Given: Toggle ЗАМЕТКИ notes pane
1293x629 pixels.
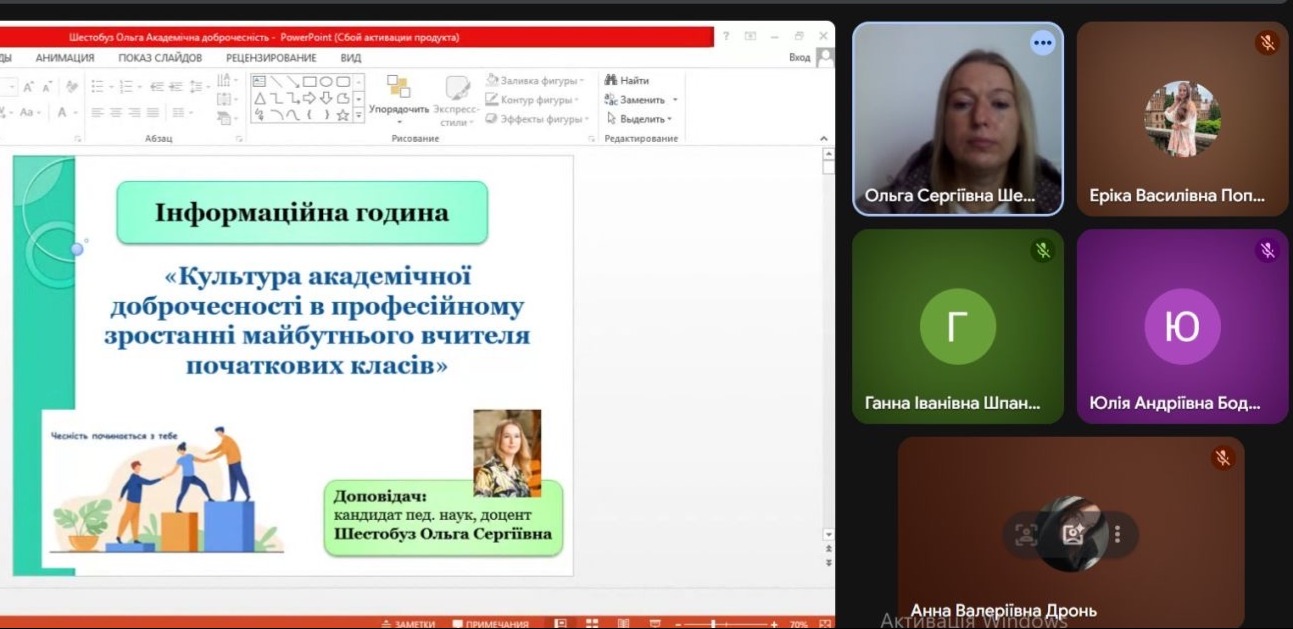Looking at the screenshot, I should pos(408,623).
